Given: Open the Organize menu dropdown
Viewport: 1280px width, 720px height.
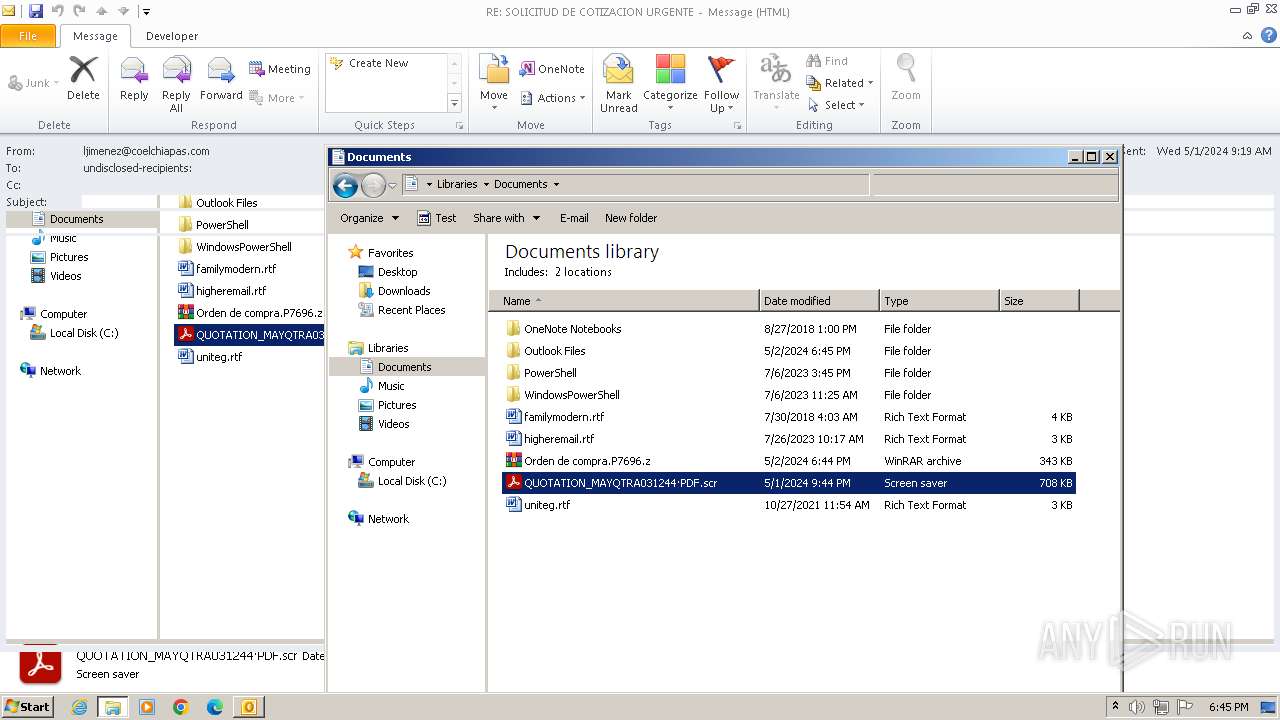Looking at the screenshot, I should point(369,218).
